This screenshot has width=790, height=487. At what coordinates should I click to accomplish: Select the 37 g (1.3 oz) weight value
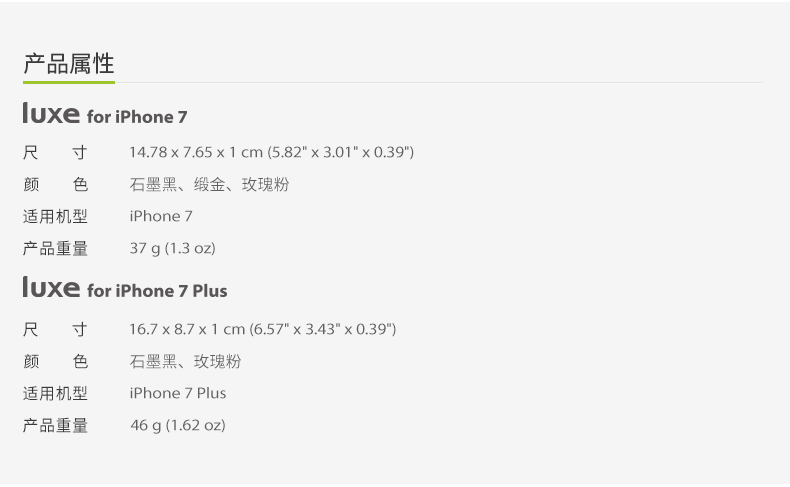172,248
